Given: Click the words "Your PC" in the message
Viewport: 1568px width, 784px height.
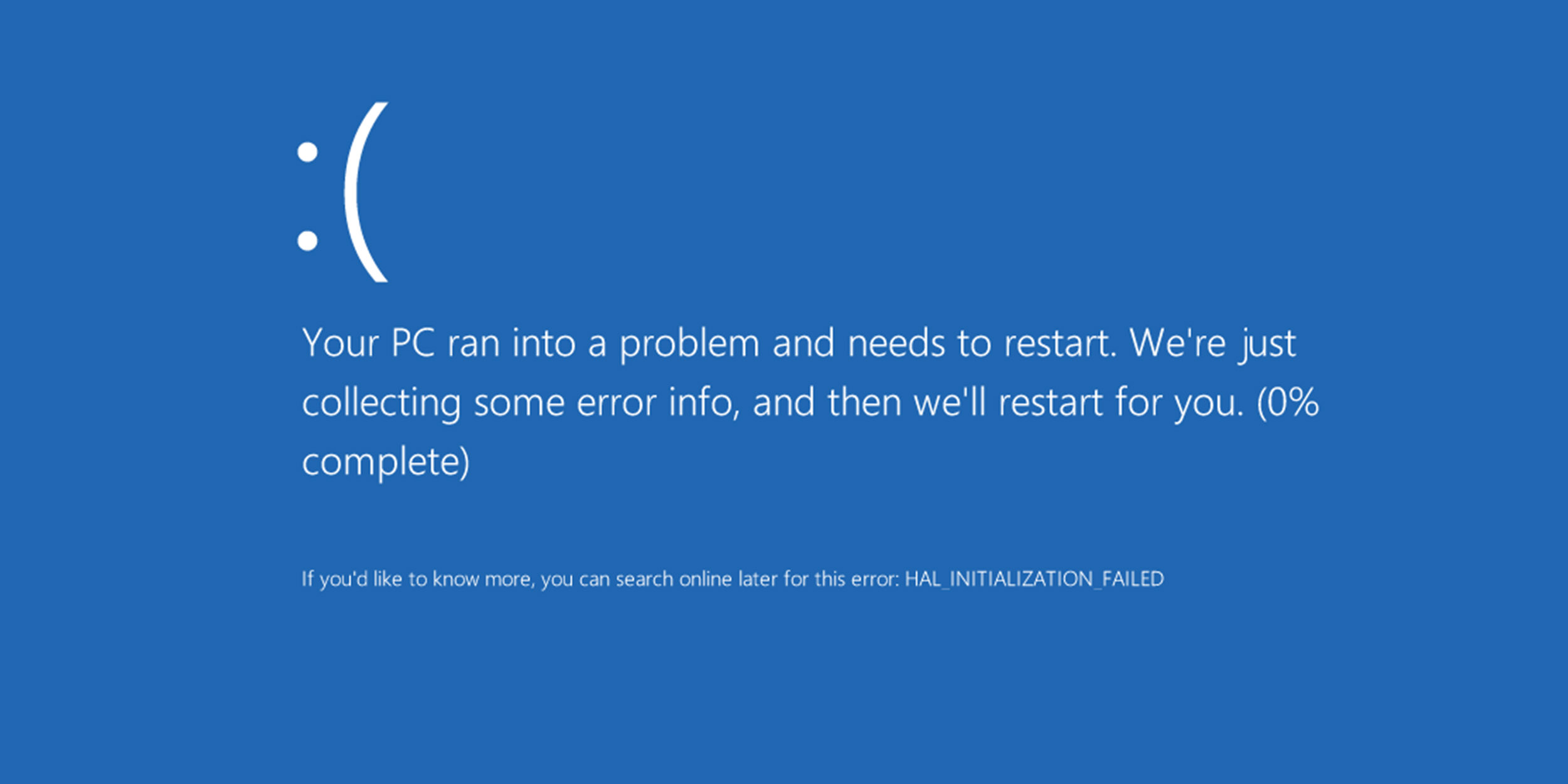Looking at the screenshot, I should pyautogui.click(x=368, y=343).
